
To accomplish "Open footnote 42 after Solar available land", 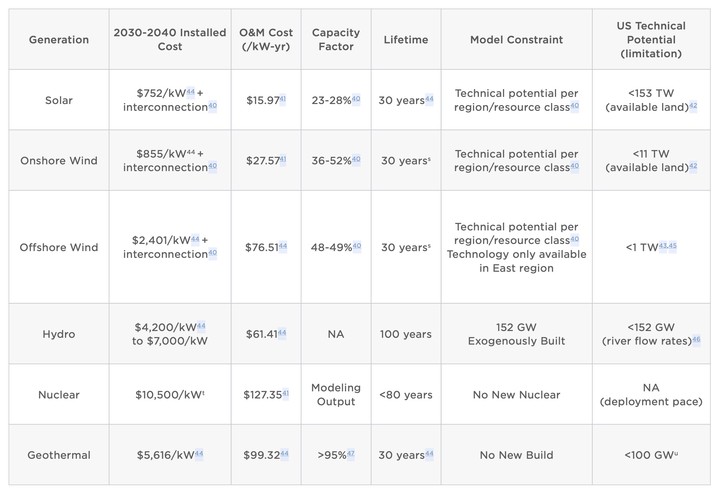I will (x=693, y=106).
